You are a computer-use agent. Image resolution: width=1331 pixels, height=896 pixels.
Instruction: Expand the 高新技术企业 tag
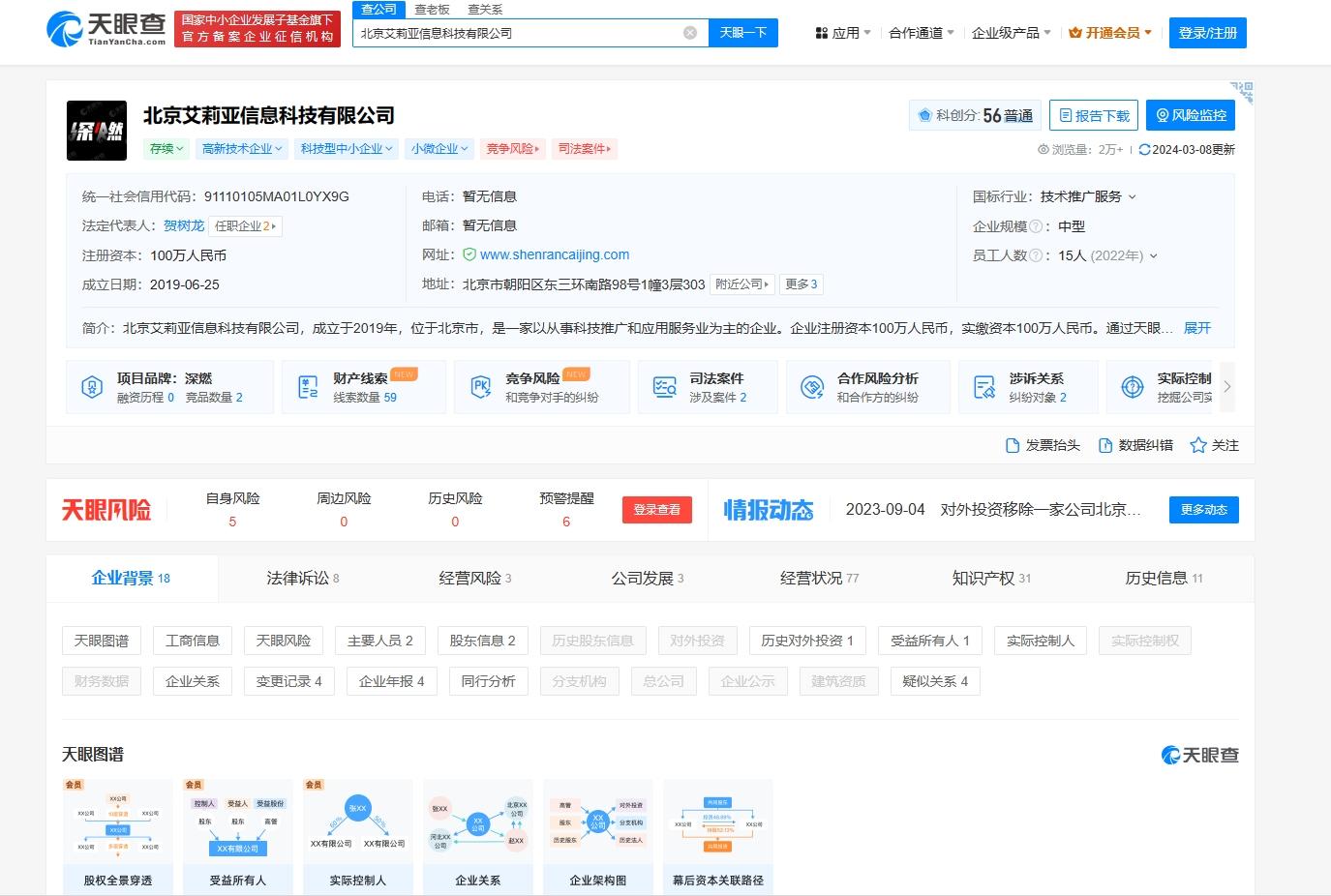pyautogui.click(x=242, y=148)
